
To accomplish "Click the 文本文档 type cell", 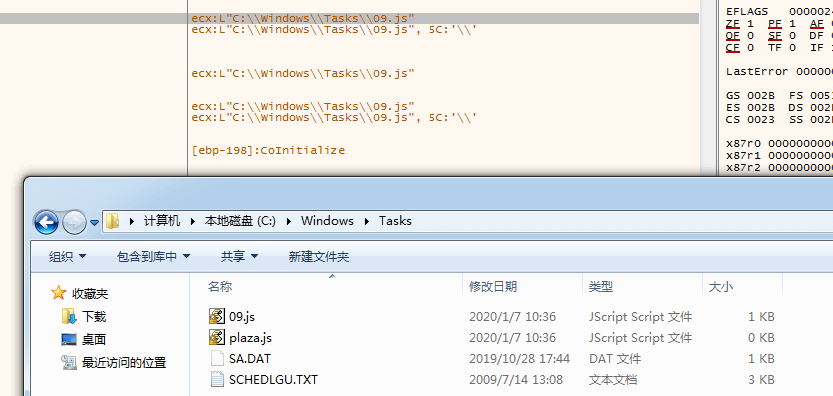I will tap(613, 380).
